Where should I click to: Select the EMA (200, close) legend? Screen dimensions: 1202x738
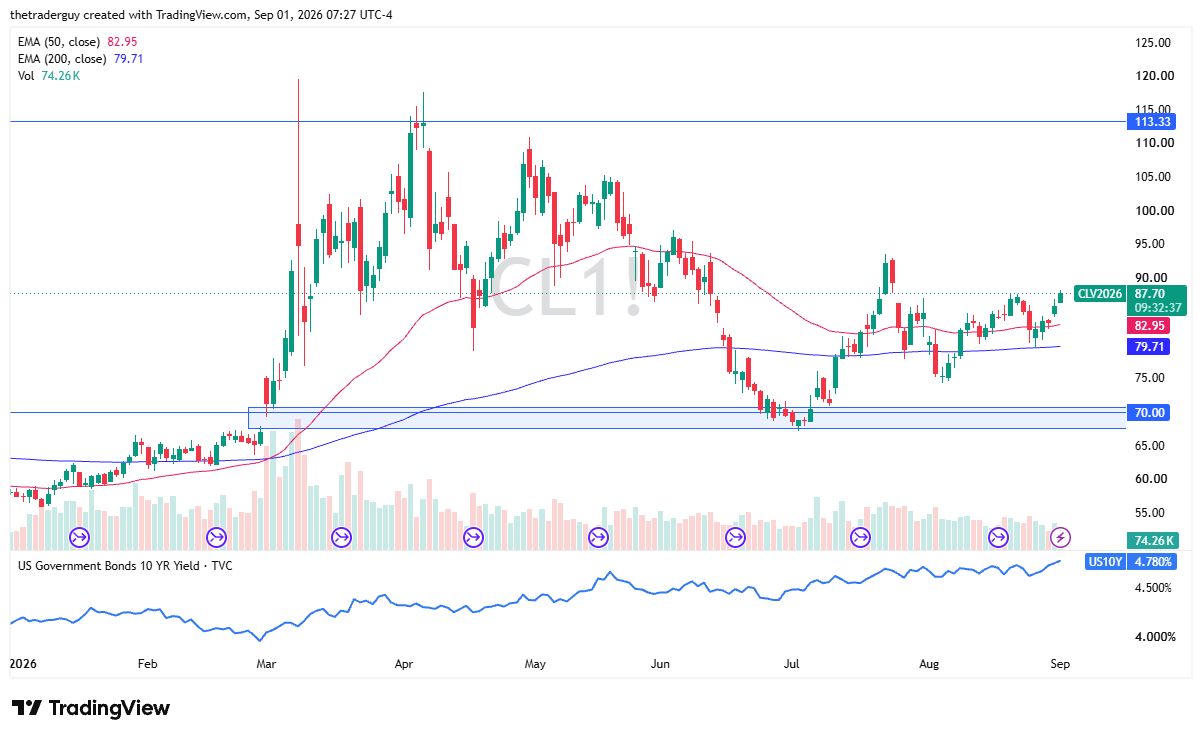click(x=81, y=58)
